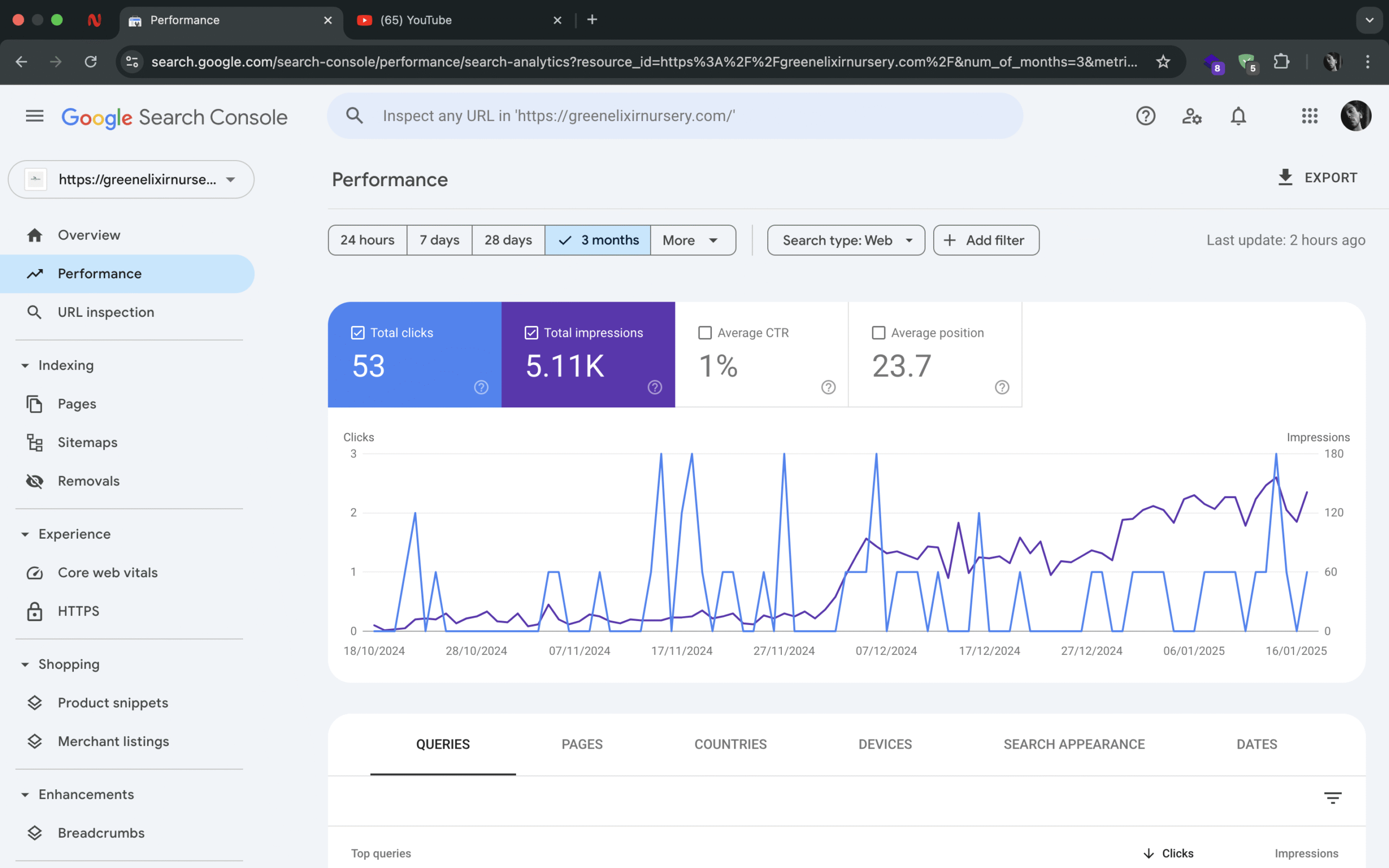Open the More date range dropdown
1389x868 pixels.
tap(692, 240)
